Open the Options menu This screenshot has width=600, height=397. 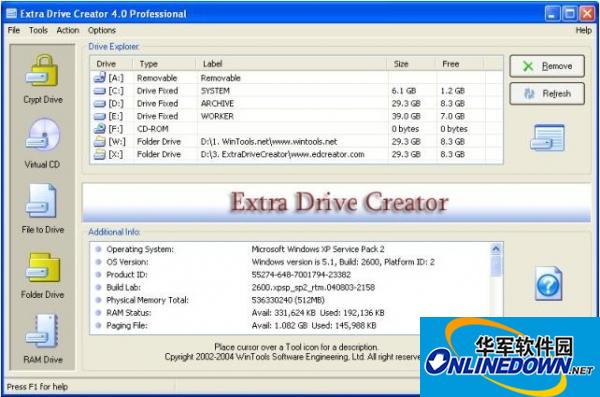click(x=101, y=30)
